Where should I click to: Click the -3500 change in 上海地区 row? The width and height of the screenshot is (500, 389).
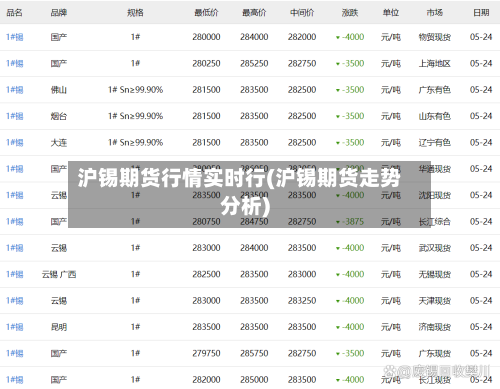[x=350, y=63]
